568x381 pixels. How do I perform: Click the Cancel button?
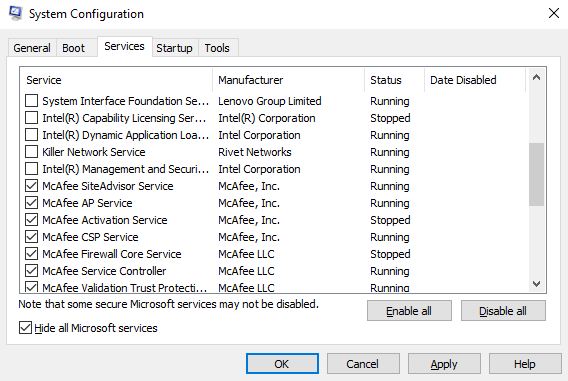(x=363, y=364)
